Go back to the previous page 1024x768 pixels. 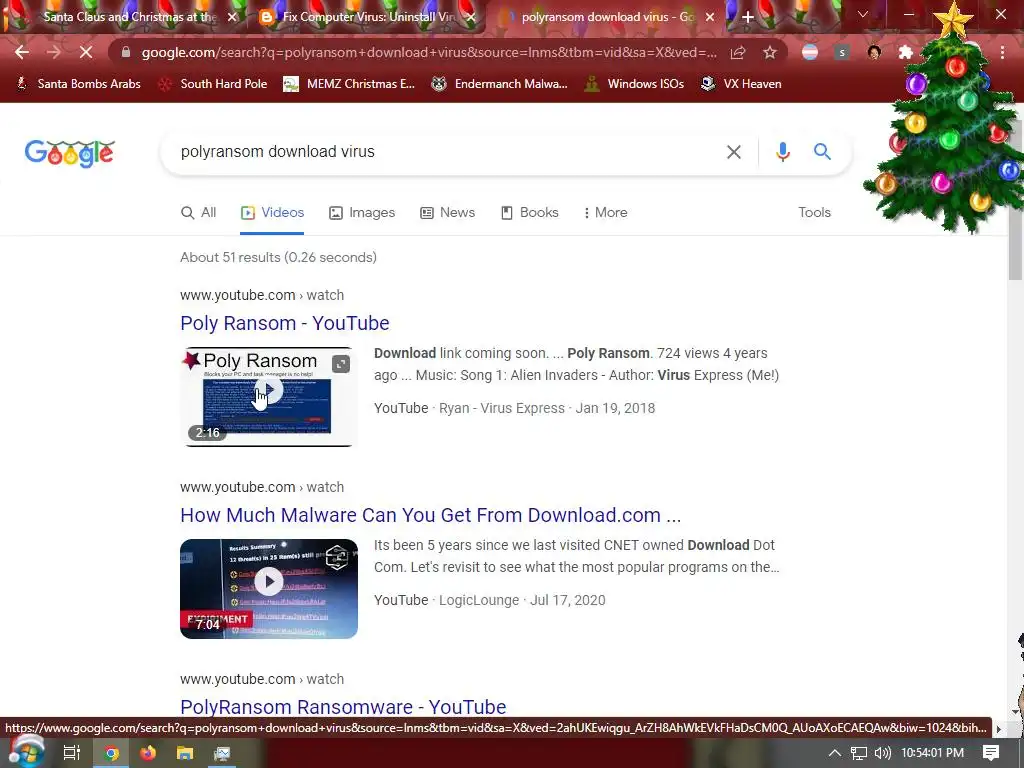tap(22, 52)
